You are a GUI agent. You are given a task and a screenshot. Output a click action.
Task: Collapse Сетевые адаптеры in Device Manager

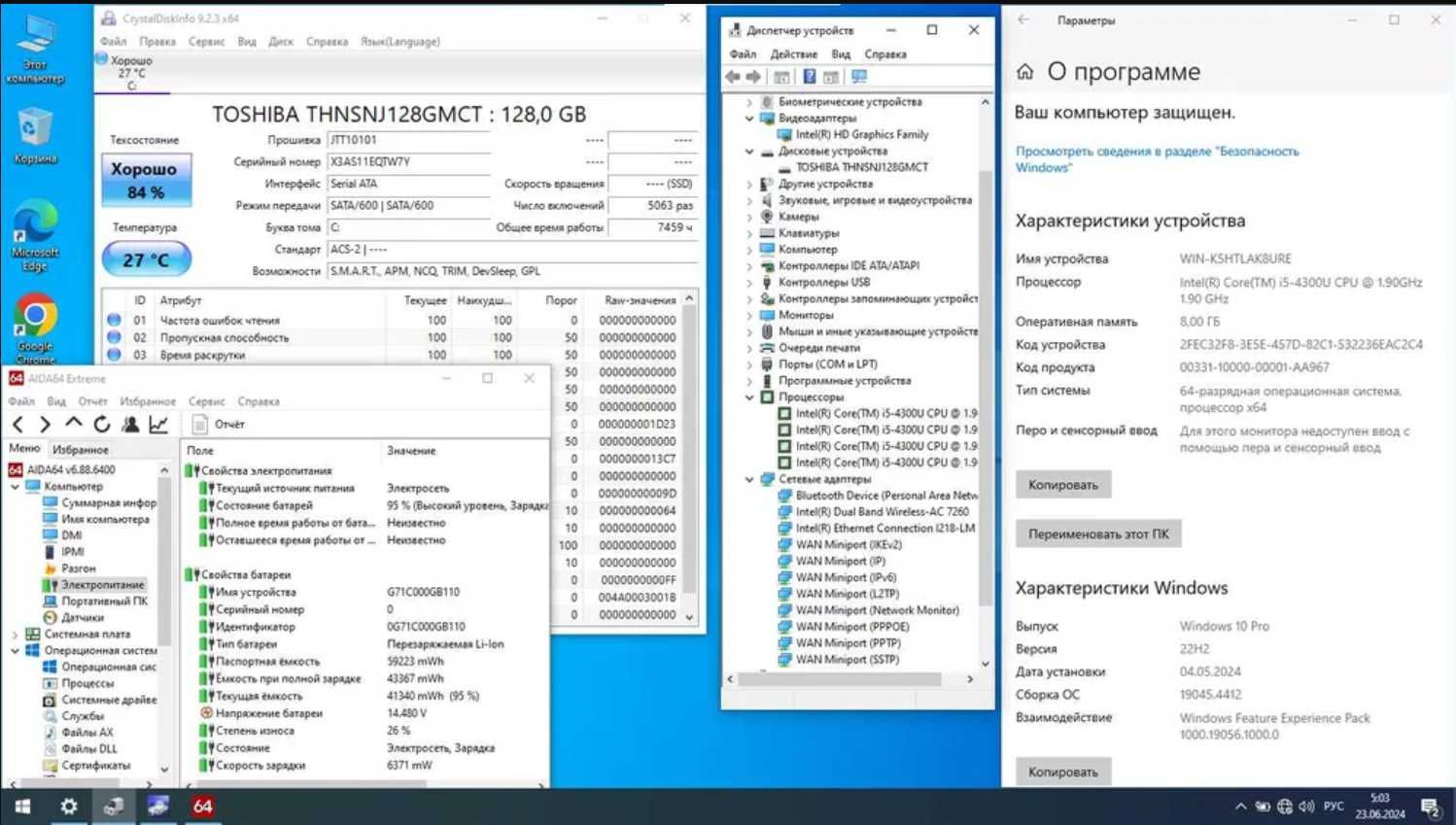pyautogui.click(x=749, y=479)
